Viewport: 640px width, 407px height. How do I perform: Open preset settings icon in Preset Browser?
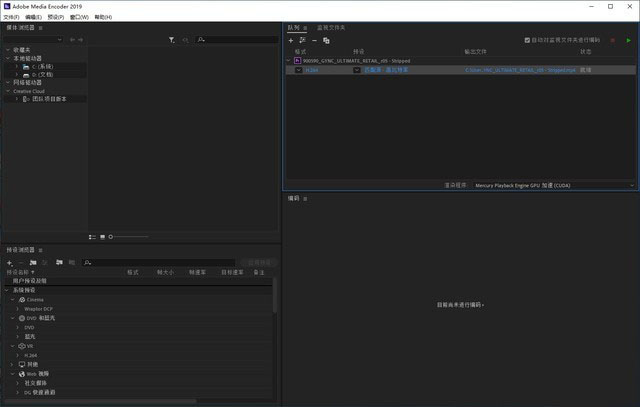pos(45,262)
